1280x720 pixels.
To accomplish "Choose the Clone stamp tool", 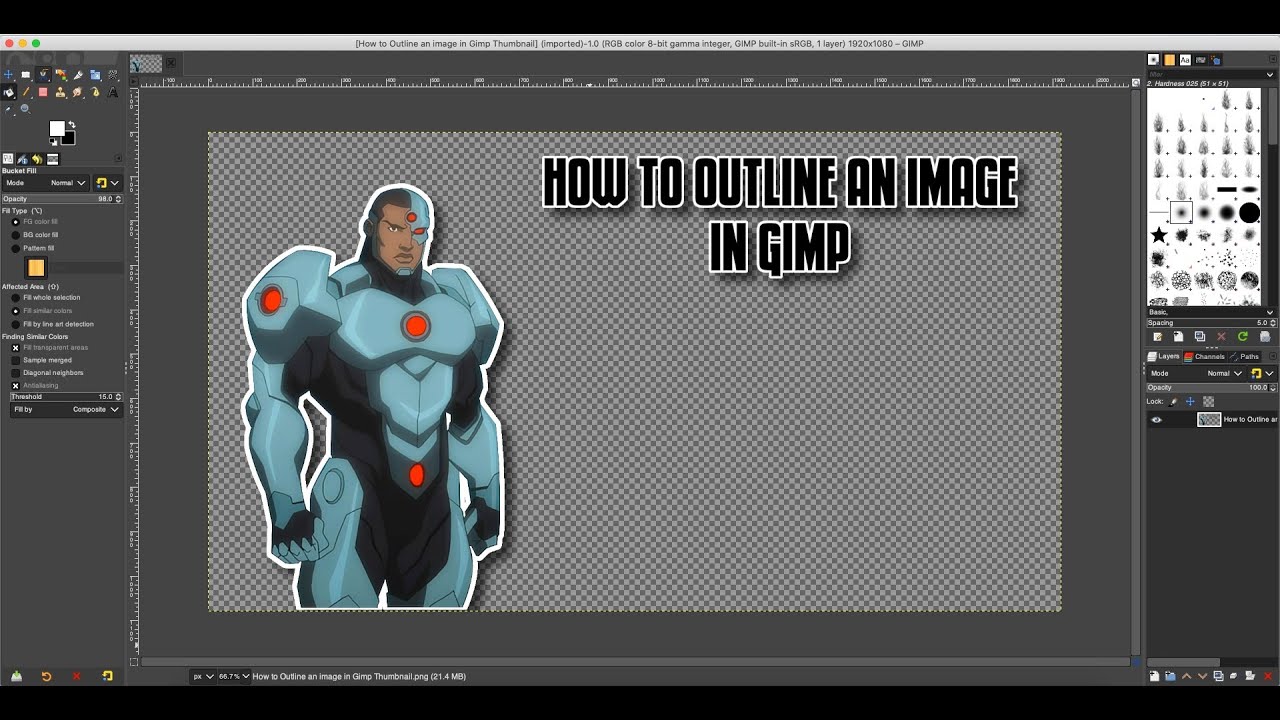I will tap(60, 92).
